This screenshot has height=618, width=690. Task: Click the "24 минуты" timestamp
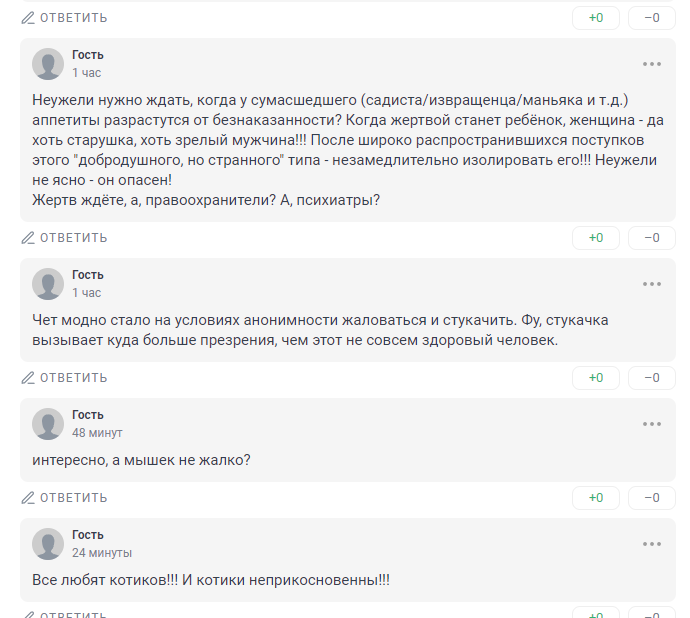(x=102, y=553)
